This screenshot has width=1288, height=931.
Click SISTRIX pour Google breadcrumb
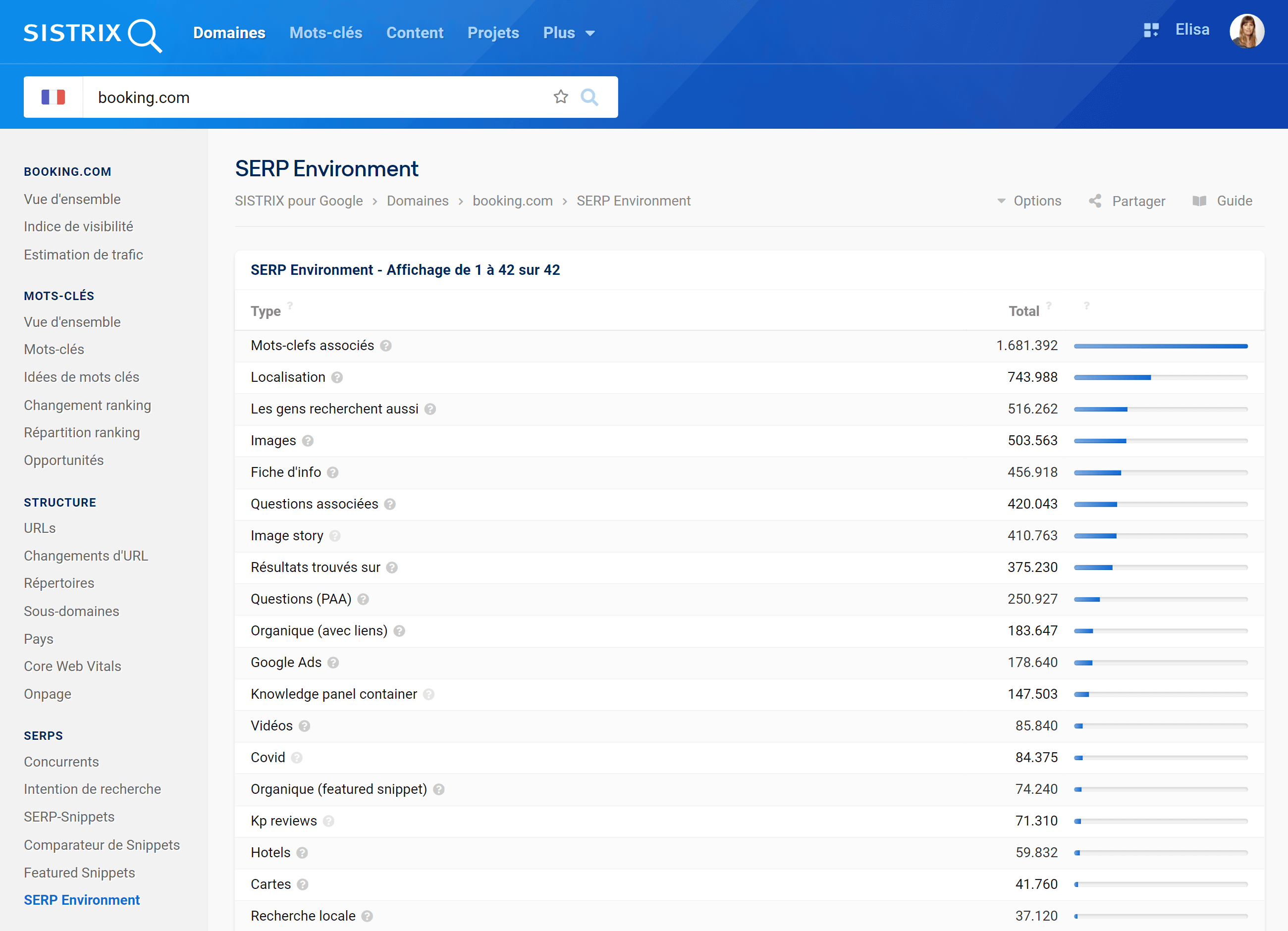[299, 201]
